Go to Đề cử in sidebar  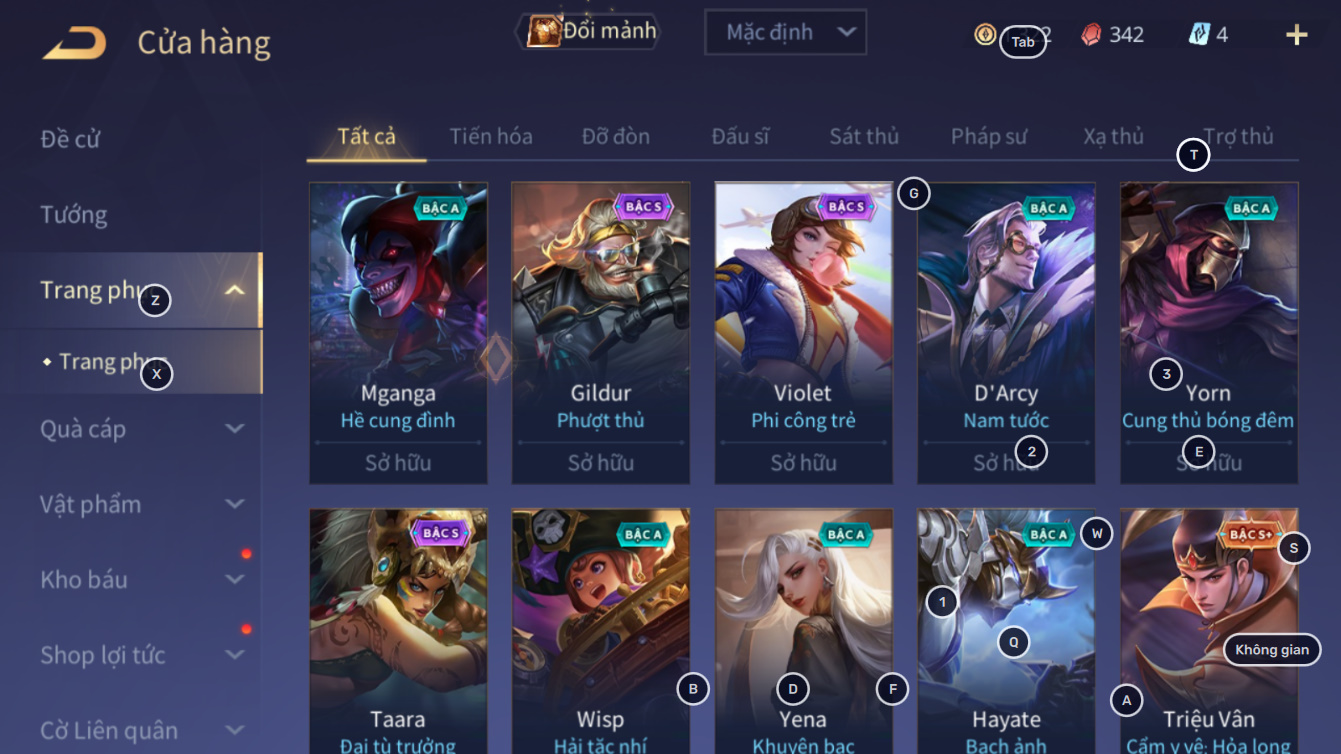coord(71,139)
